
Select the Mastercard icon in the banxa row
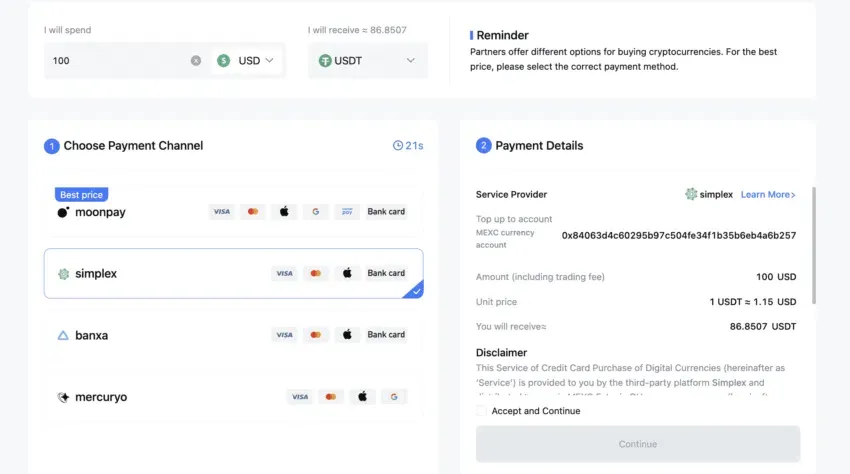(x=315, y=335)
